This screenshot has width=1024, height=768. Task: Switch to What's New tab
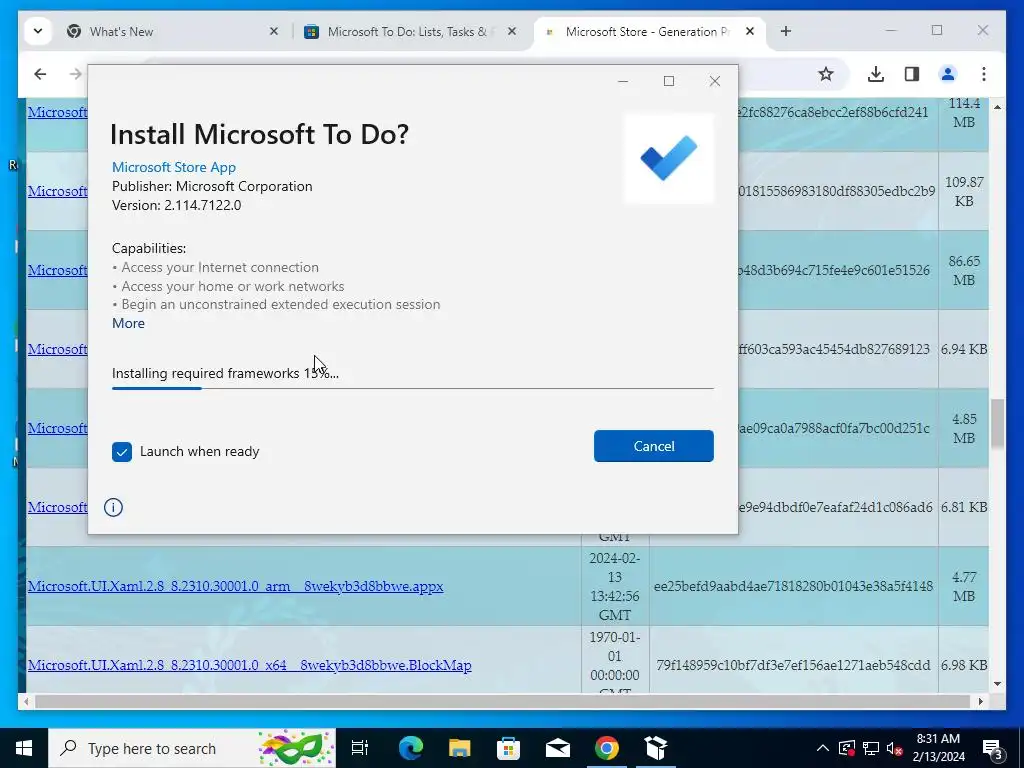[x=121, y=31]
